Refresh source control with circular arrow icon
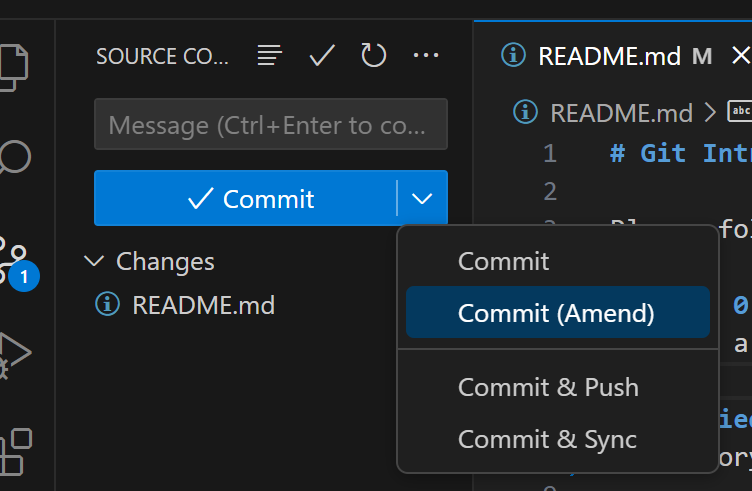The height and width of the screenshot is (491, 752). [x=374, y=55]
